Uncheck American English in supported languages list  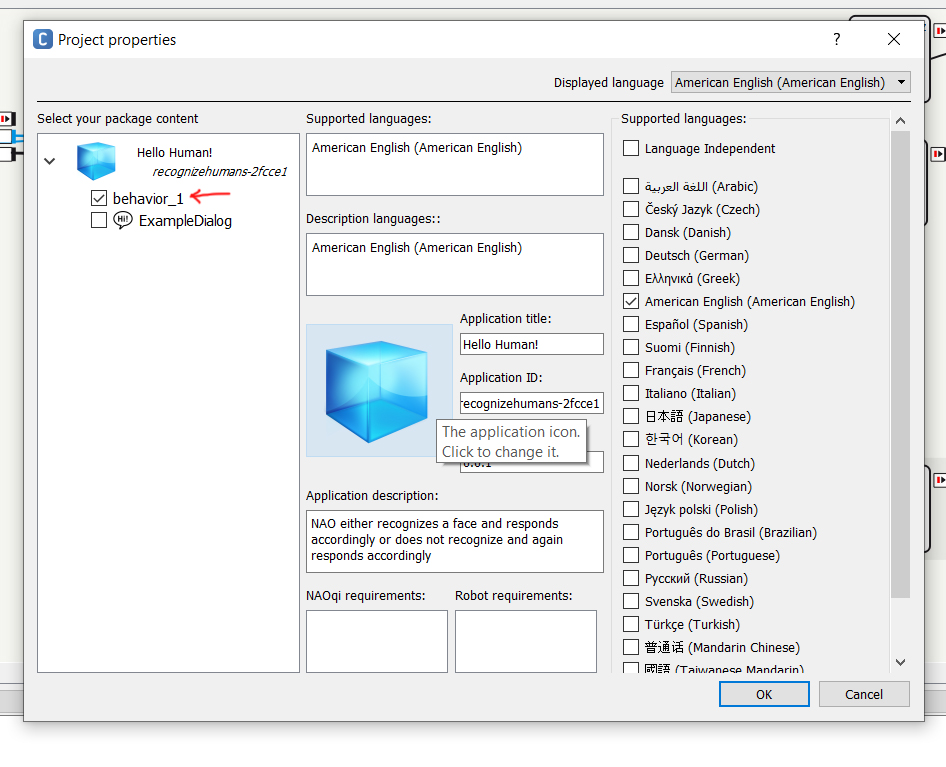coord(630,301)
